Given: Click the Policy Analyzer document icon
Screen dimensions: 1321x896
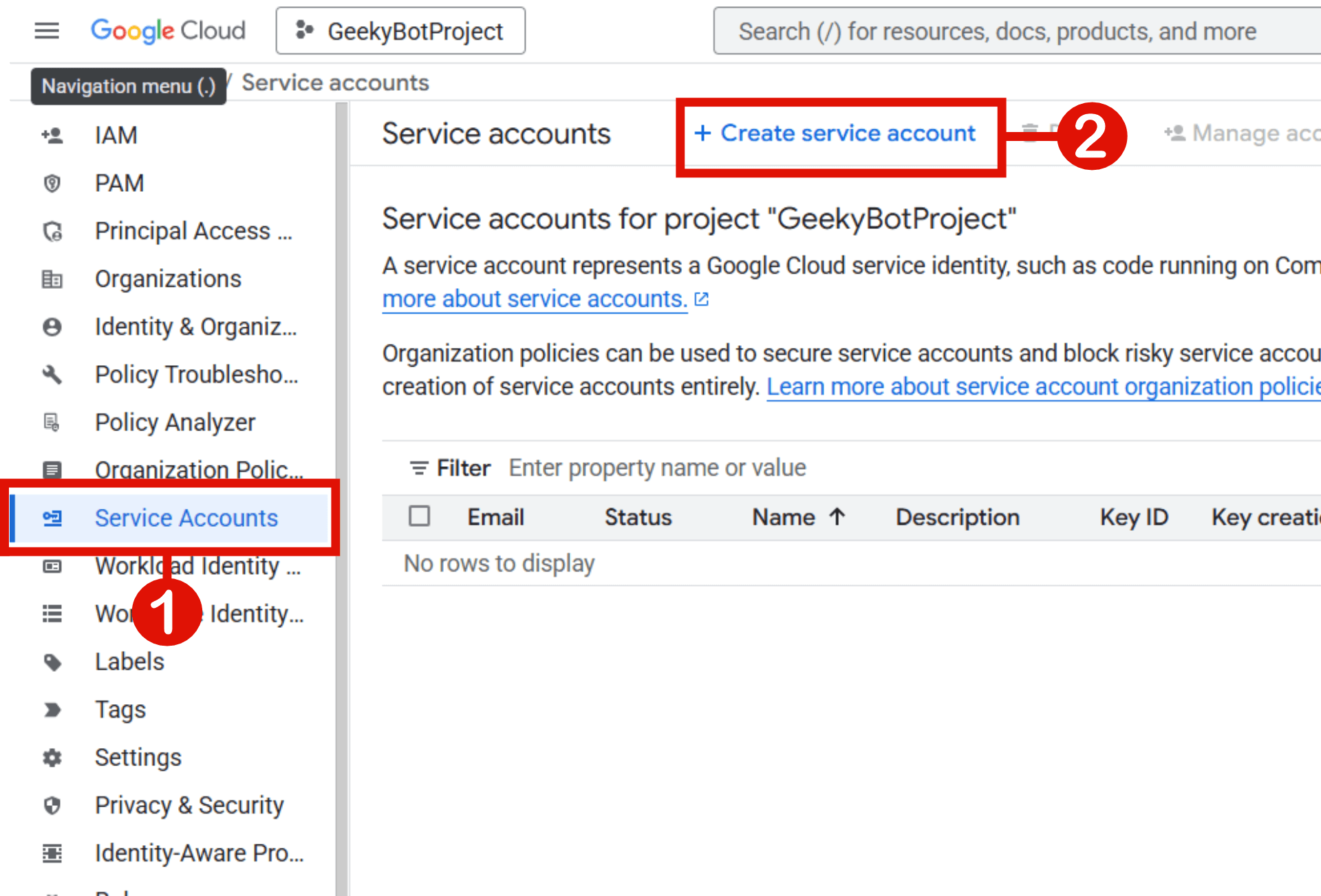Looking at the screenshot, I should pos(52,422).
